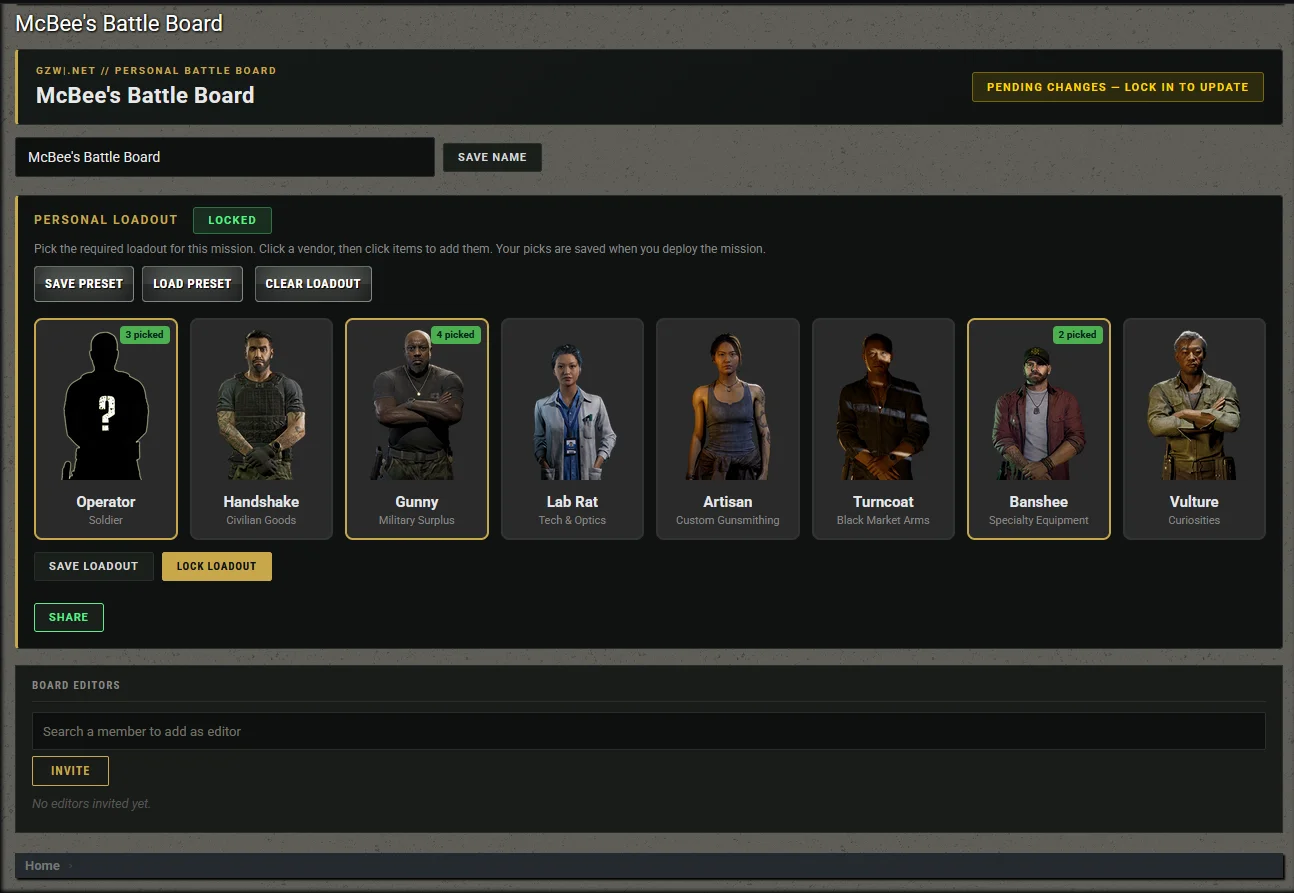Click the 'Personal Loadout' heading
The height and width of the screenshot is (893, 1294).
click(106, 220)
